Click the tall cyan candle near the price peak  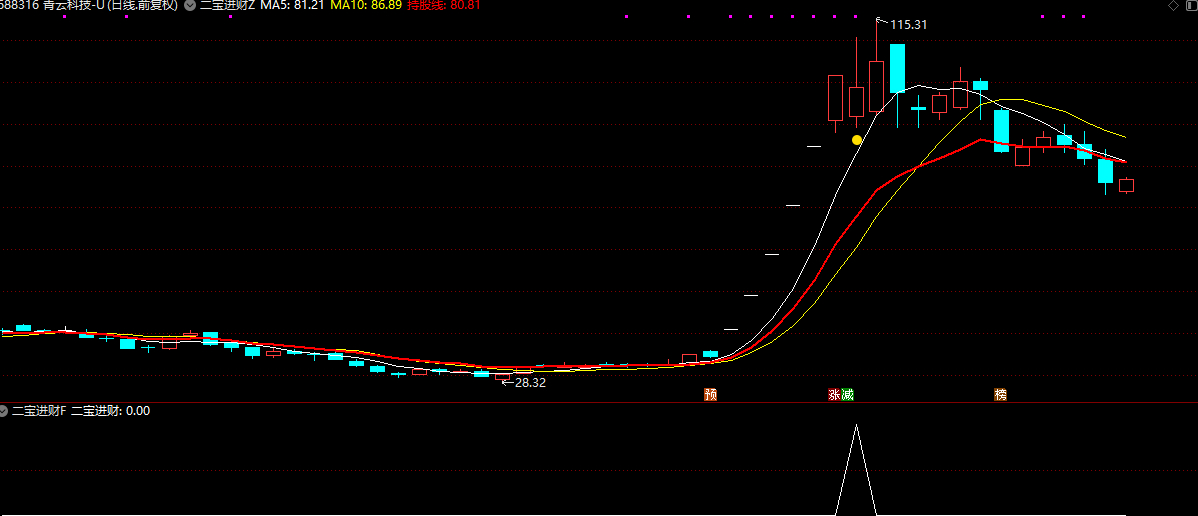coord(897,68)
